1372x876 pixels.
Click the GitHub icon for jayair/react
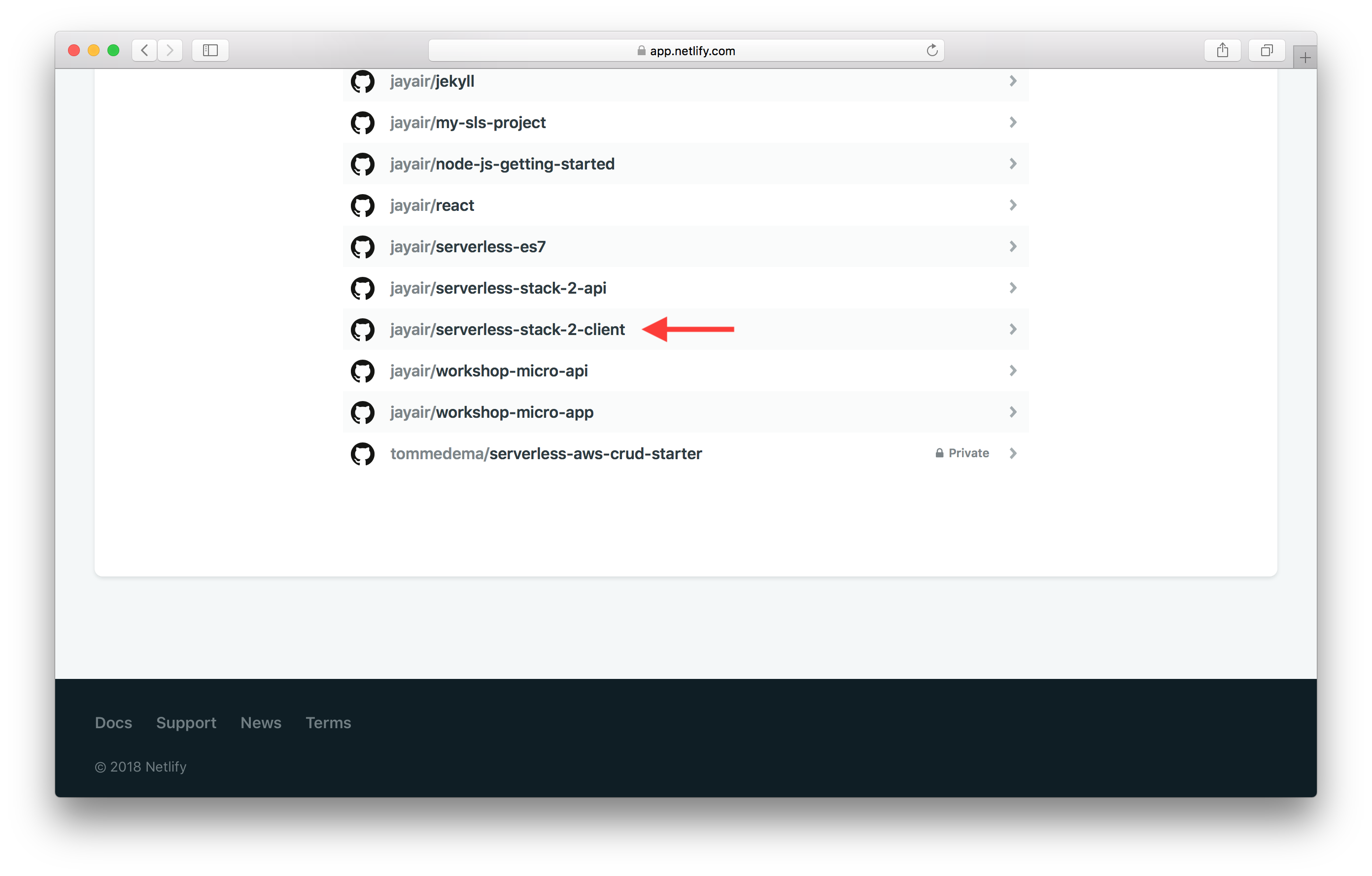[x=362, y=205]
